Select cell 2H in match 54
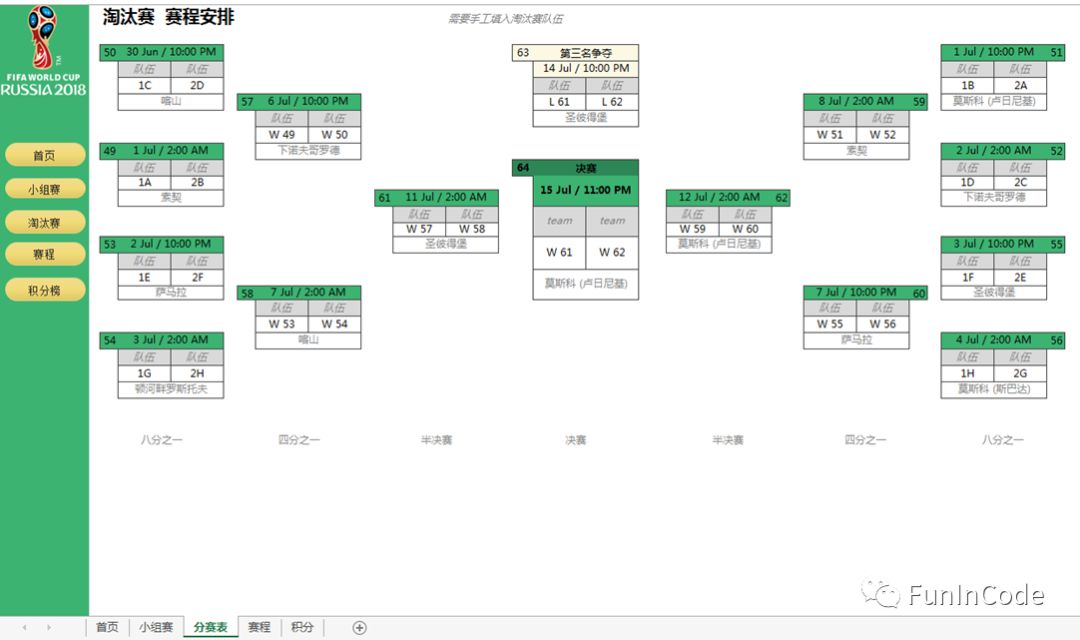1080x640 pixels. tap(197, 373)
